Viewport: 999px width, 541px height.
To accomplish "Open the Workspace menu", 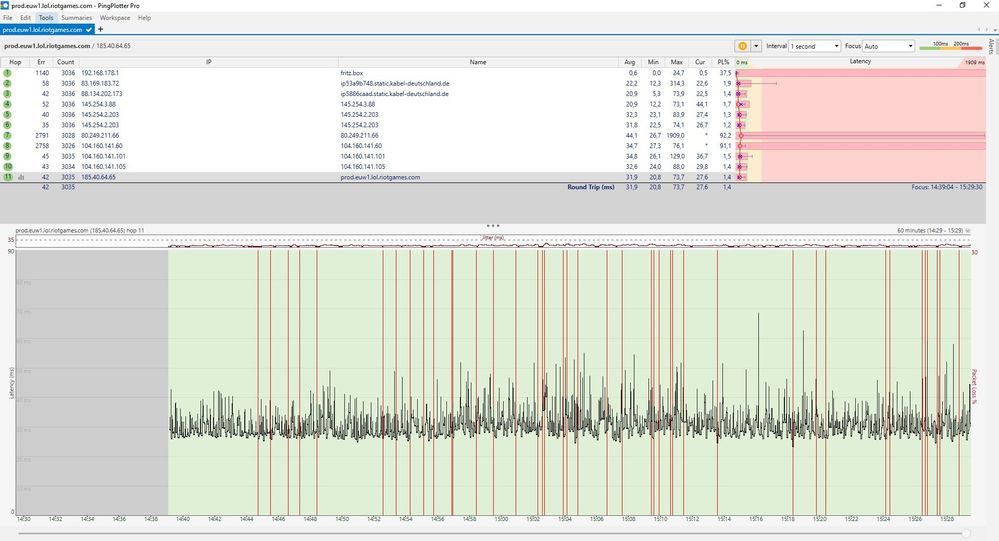I will tap(114, 18).
